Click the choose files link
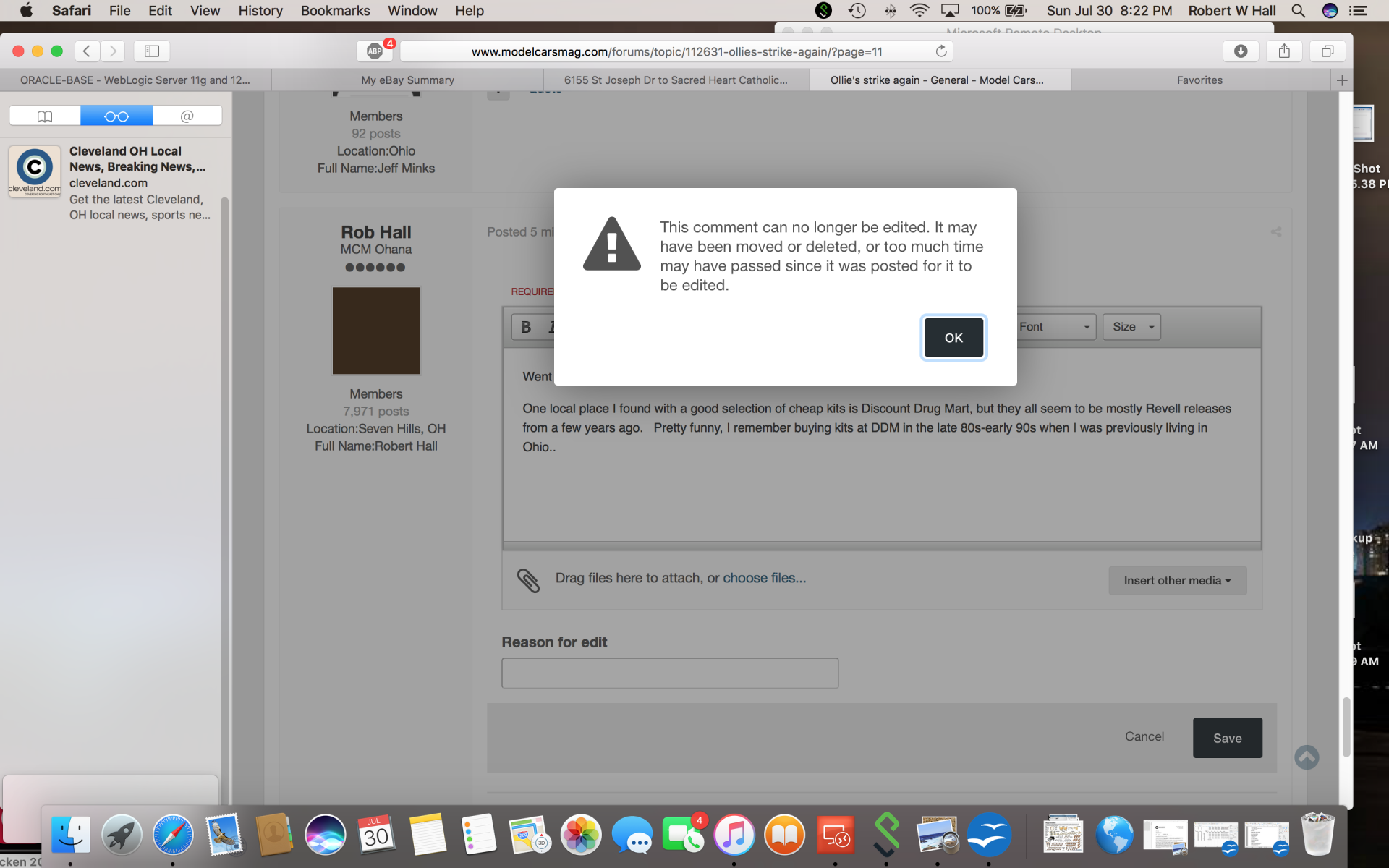The width and height of the screenshot is (1389, 868). pyautogui.click(x=764, y=578)
